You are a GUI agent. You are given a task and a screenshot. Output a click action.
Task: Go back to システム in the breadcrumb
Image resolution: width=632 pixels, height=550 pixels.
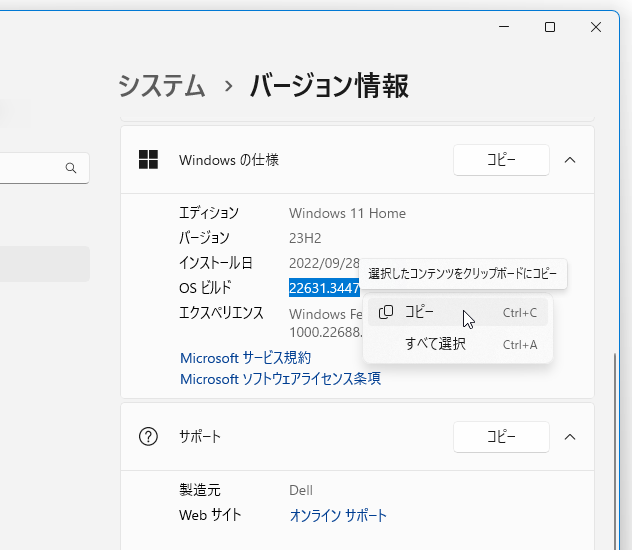tap(162, 86)
